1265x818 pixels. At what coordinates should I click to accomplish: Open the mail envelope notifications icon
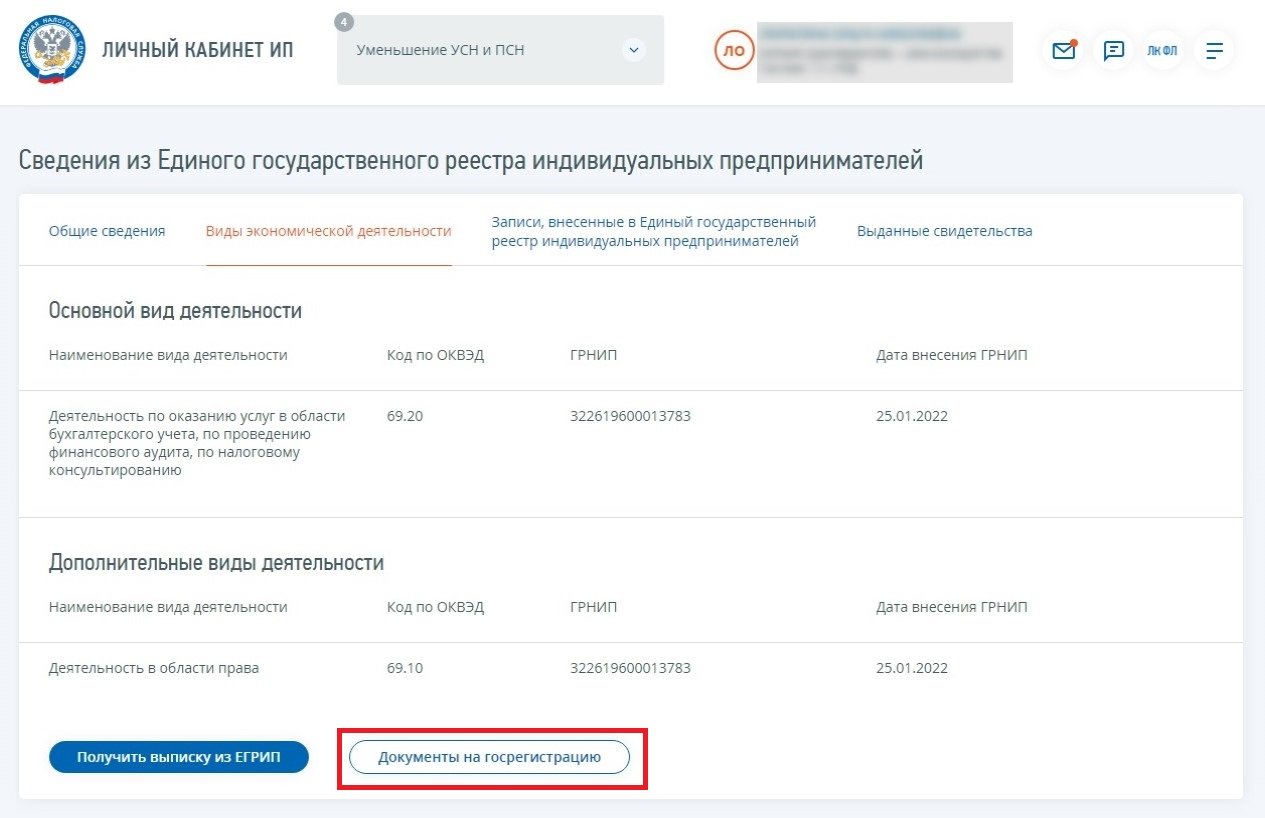tap(1064, 51)
